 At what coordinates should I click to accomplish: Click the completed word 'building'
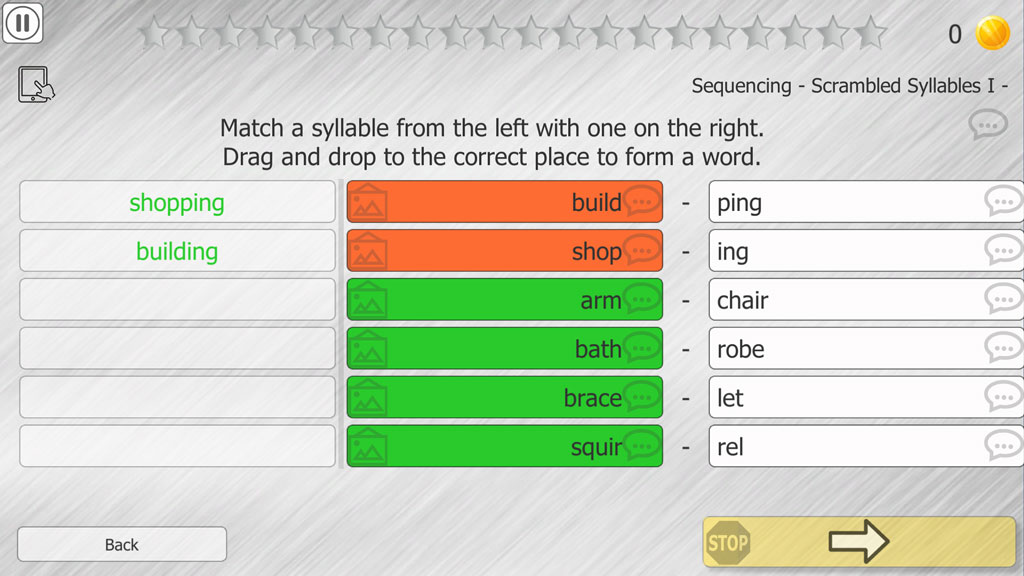(x=177, y=251)
